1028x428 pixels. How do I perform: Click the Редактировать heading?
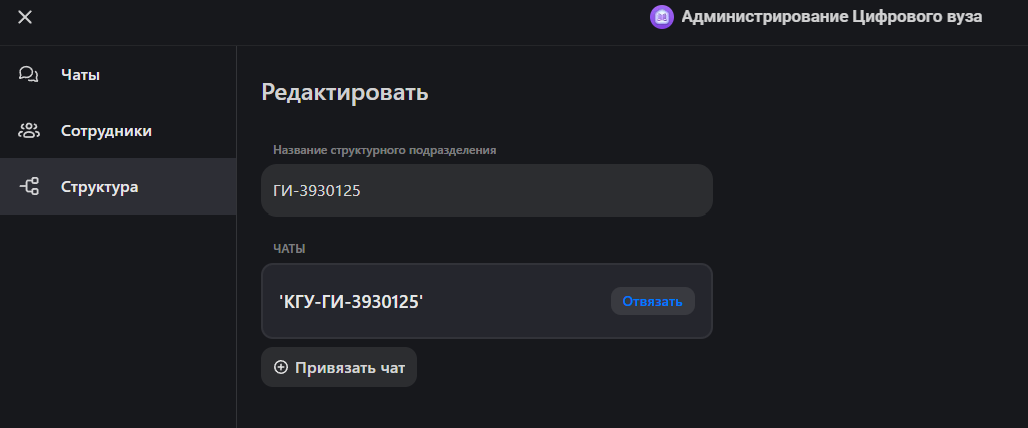pyautogui.click(x=345, y=93)
